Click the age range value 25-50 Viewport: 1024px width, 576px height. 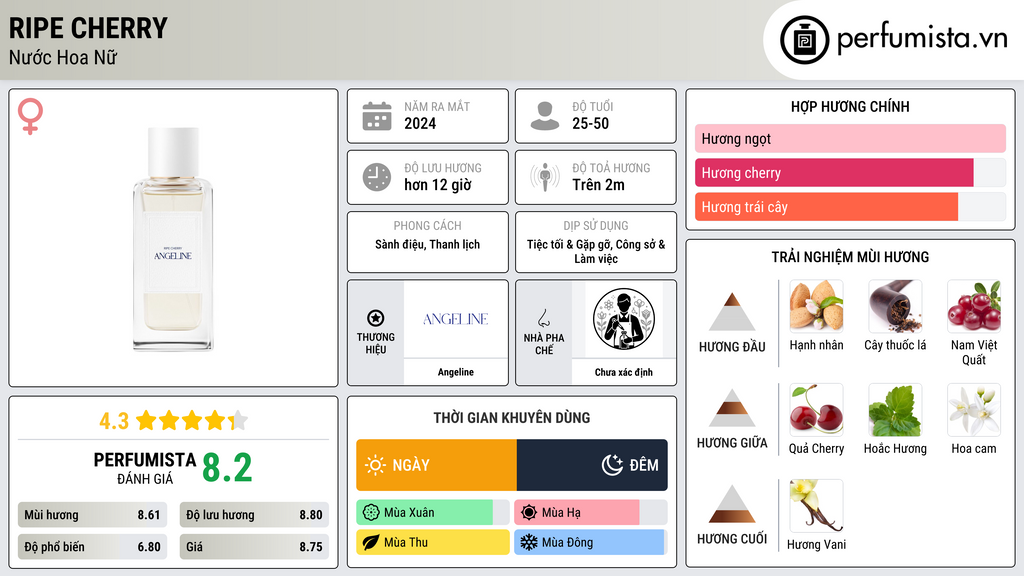pos(590,123)
